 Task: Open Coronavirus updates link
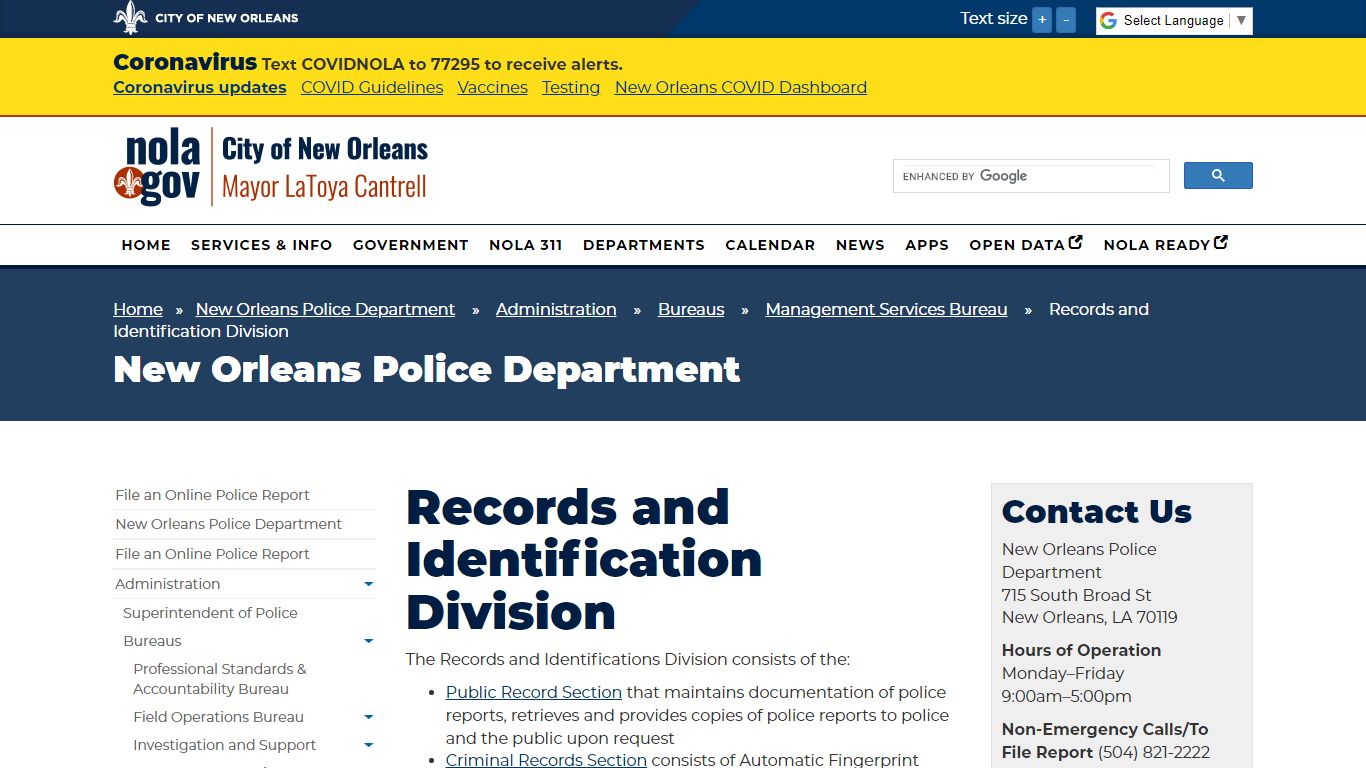(200, 87)
